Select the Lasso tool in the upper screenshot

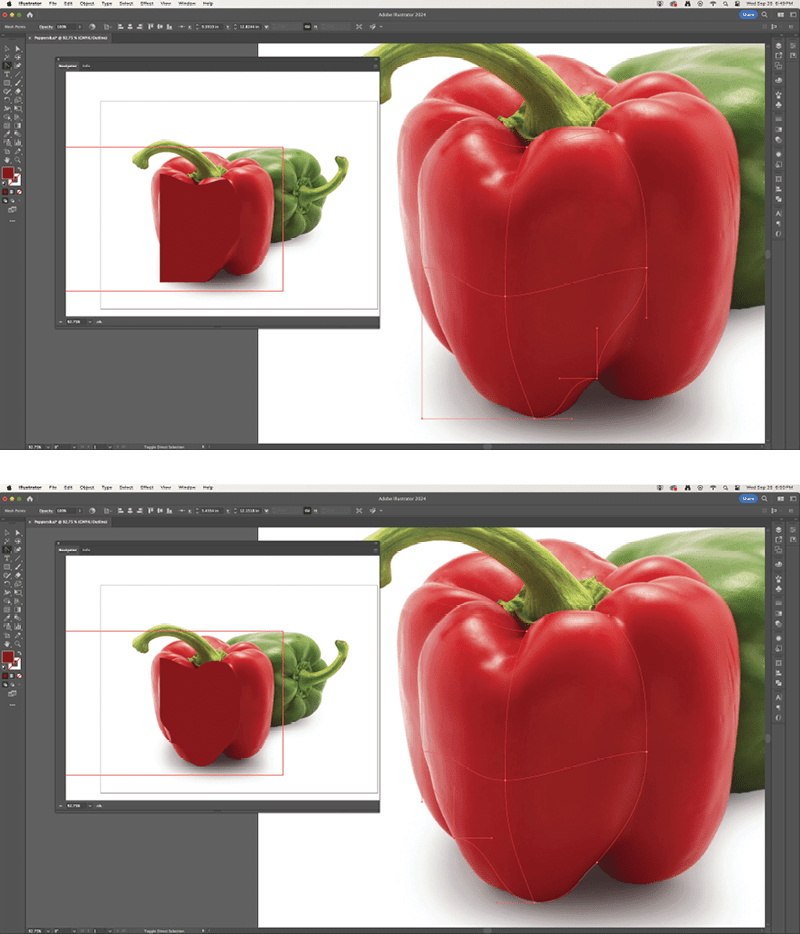pos(18,57)
